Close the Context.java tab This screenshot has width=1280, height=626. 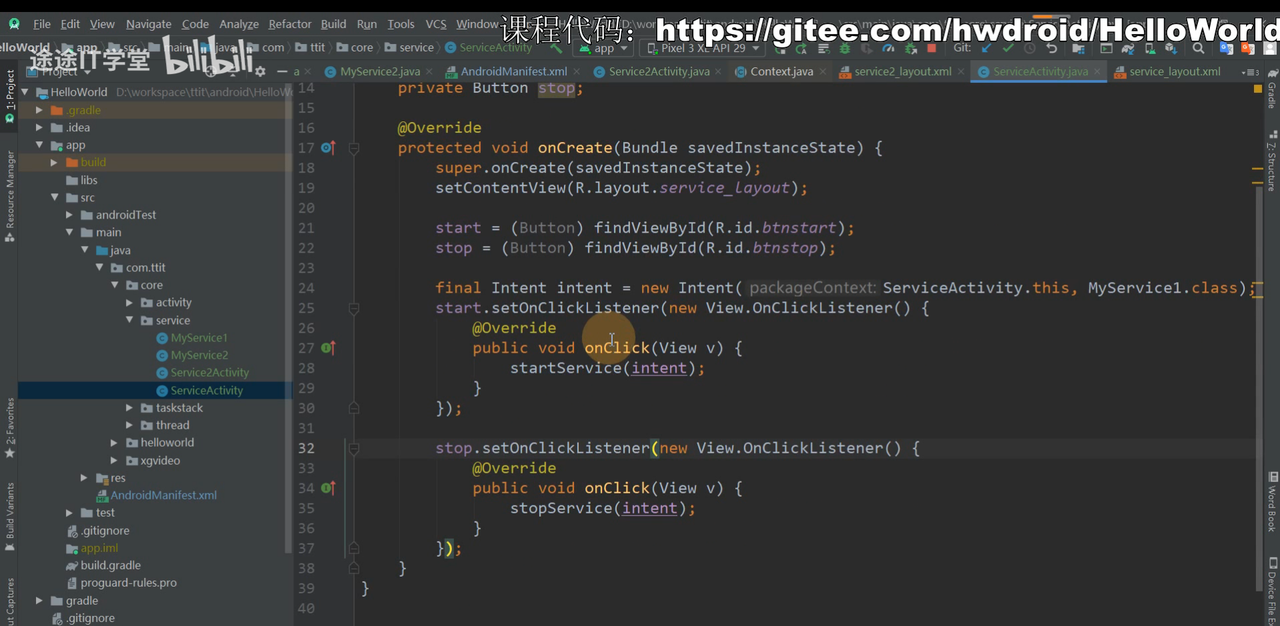823,72
